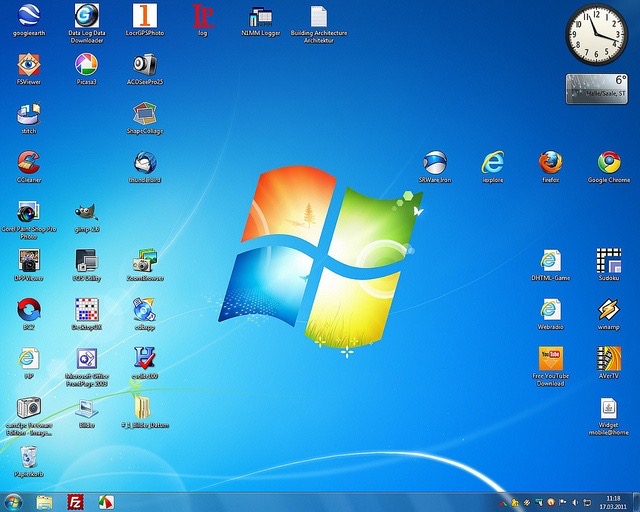
Task: Open the googleearth desktop shortcut
Action: click(x=29, y=20)
